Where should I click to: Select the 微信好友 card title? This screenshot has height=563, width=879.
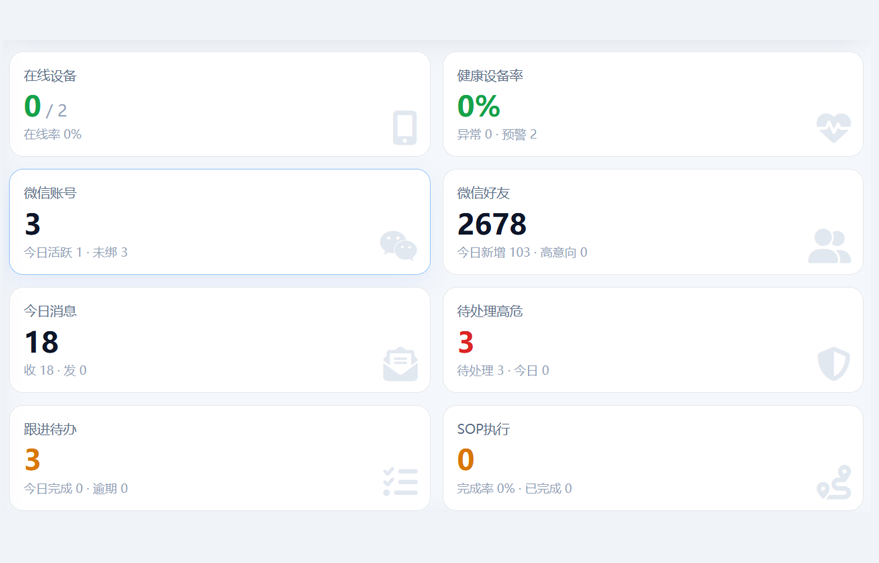pos(483,193)
